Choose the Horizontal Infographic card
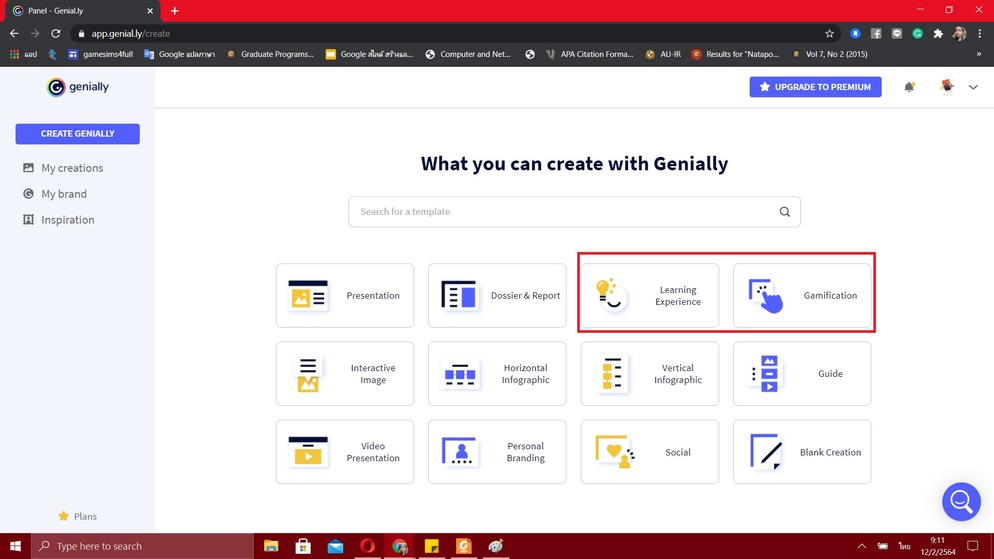Viewport: 994px width, 559px height. [497, 373]
